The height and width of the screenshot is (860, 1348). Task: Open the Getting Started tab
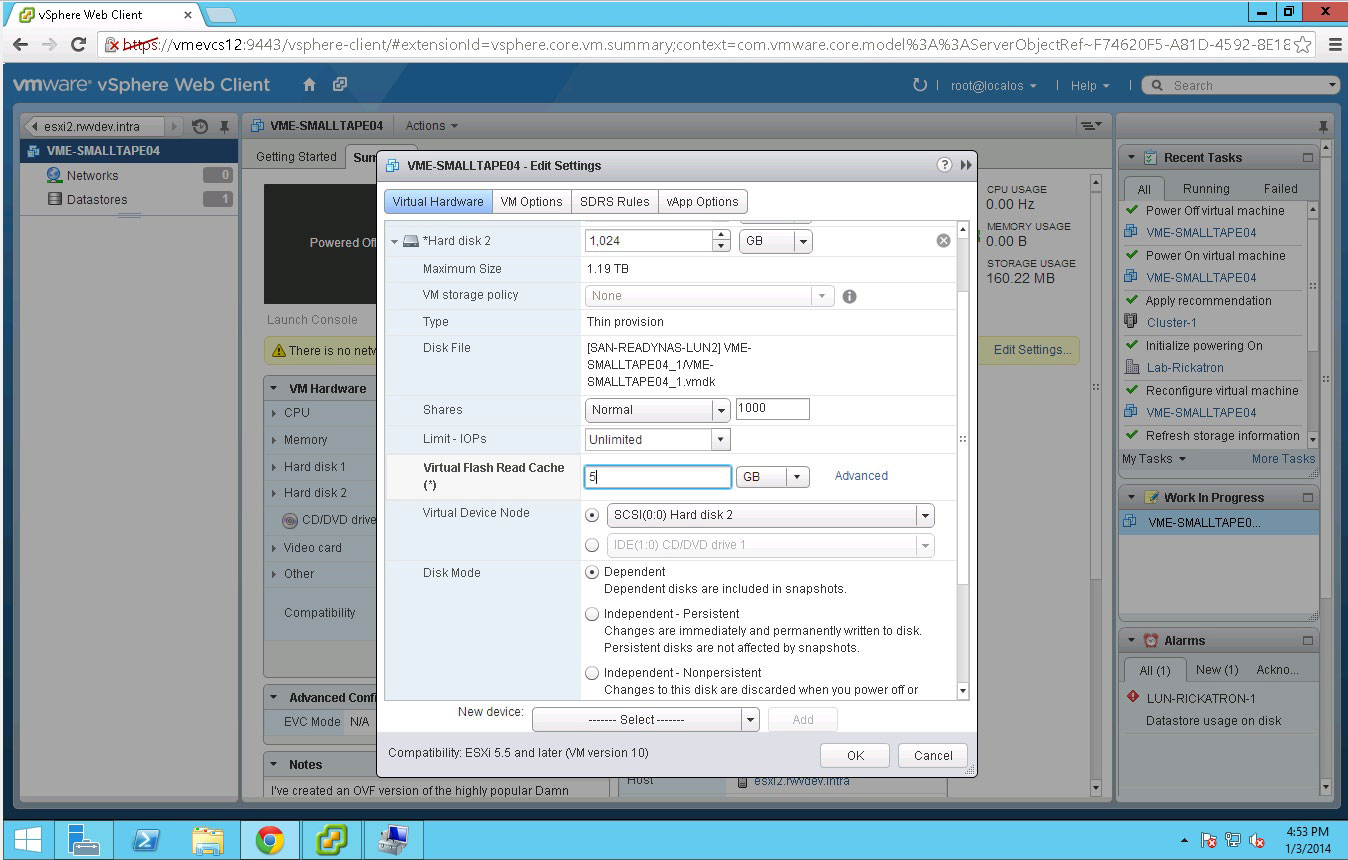[296, 157]
